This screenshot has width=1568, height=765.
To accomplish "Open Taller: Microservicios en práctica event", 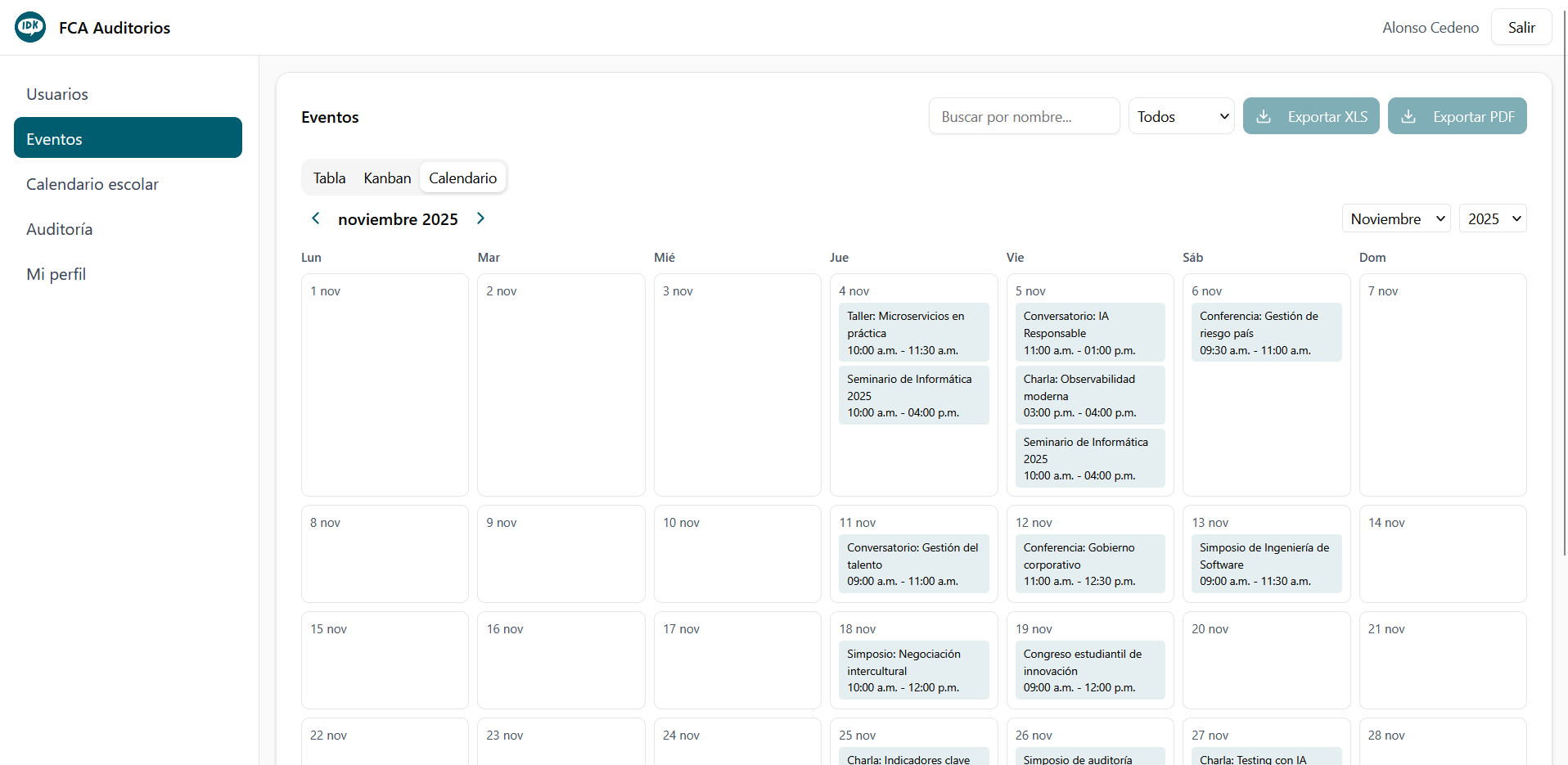I will pyautogui.click(x=913, y=333).
